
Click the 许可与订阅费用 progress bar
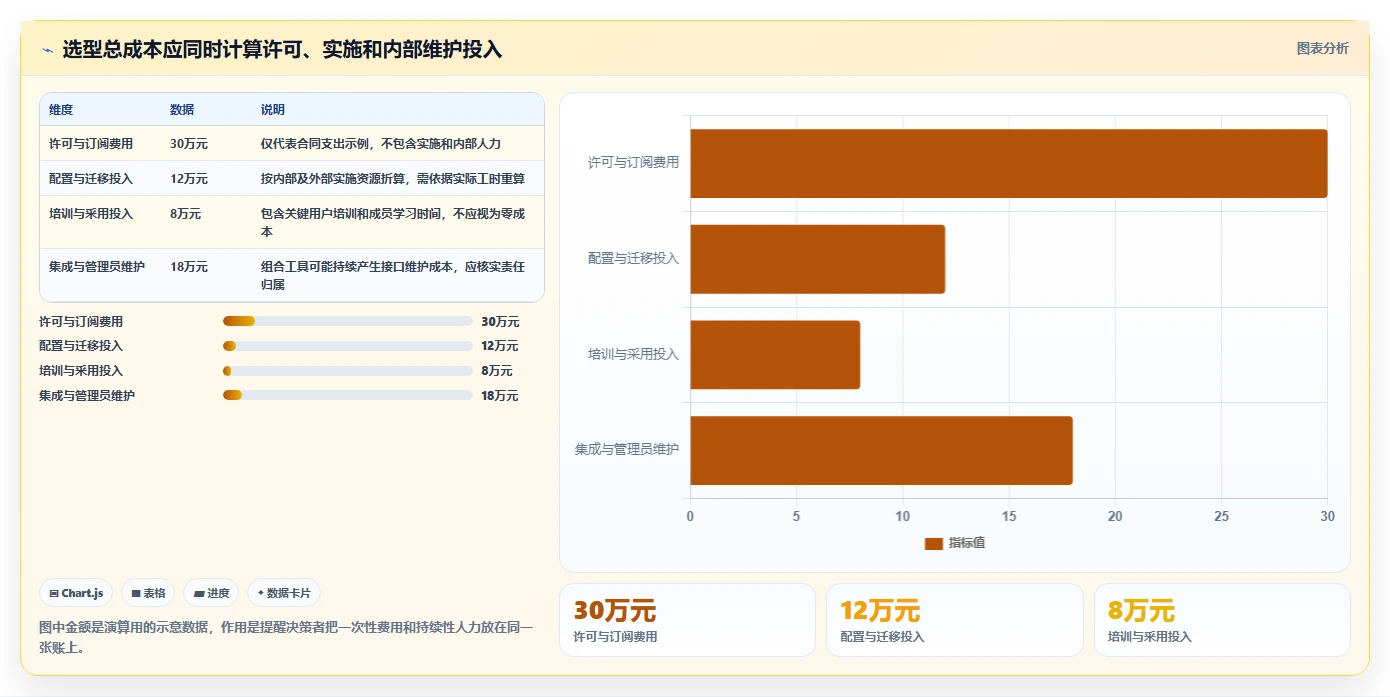pos(348,321)
